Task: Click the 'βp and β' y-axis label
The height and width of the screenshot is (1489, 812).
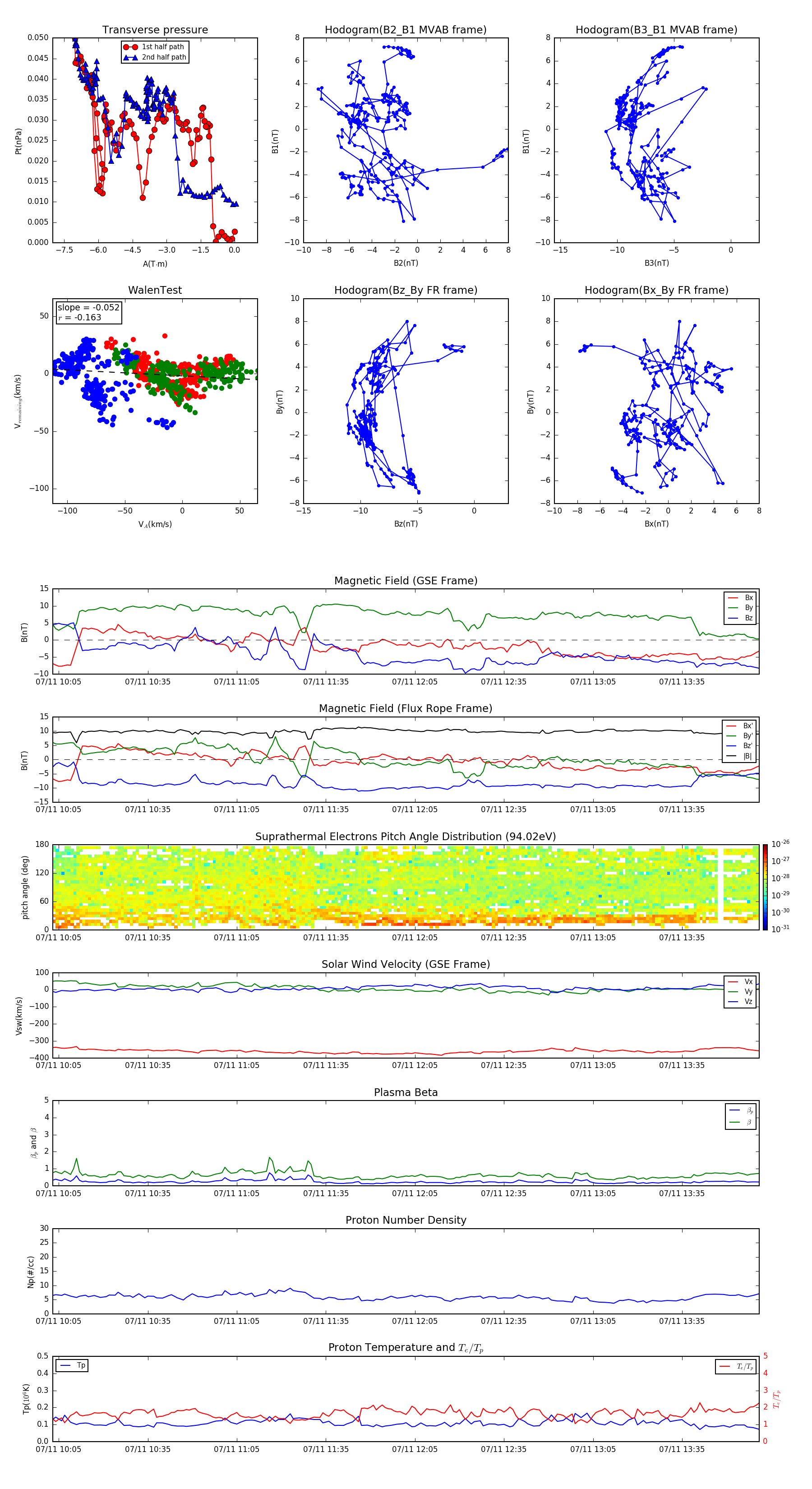Action: (33, 1143)
